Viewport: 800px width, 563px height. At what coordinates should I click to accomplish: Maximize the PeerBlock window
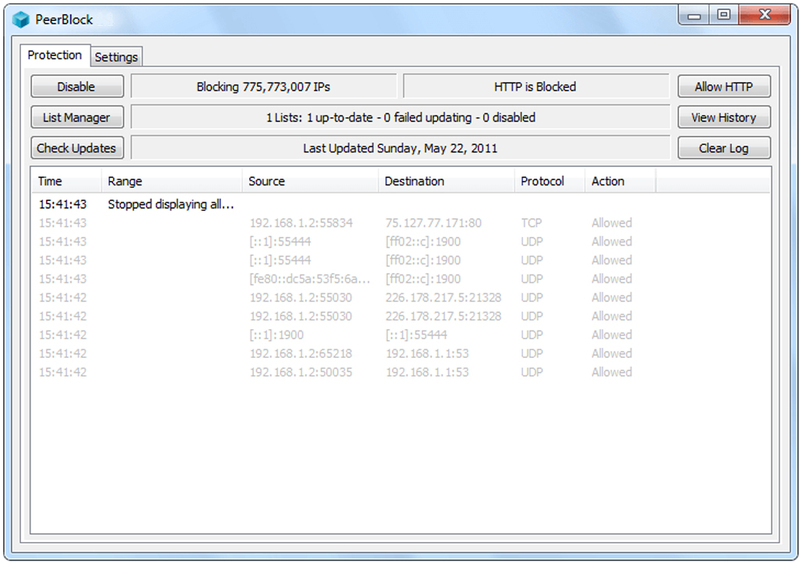point(723,15)
